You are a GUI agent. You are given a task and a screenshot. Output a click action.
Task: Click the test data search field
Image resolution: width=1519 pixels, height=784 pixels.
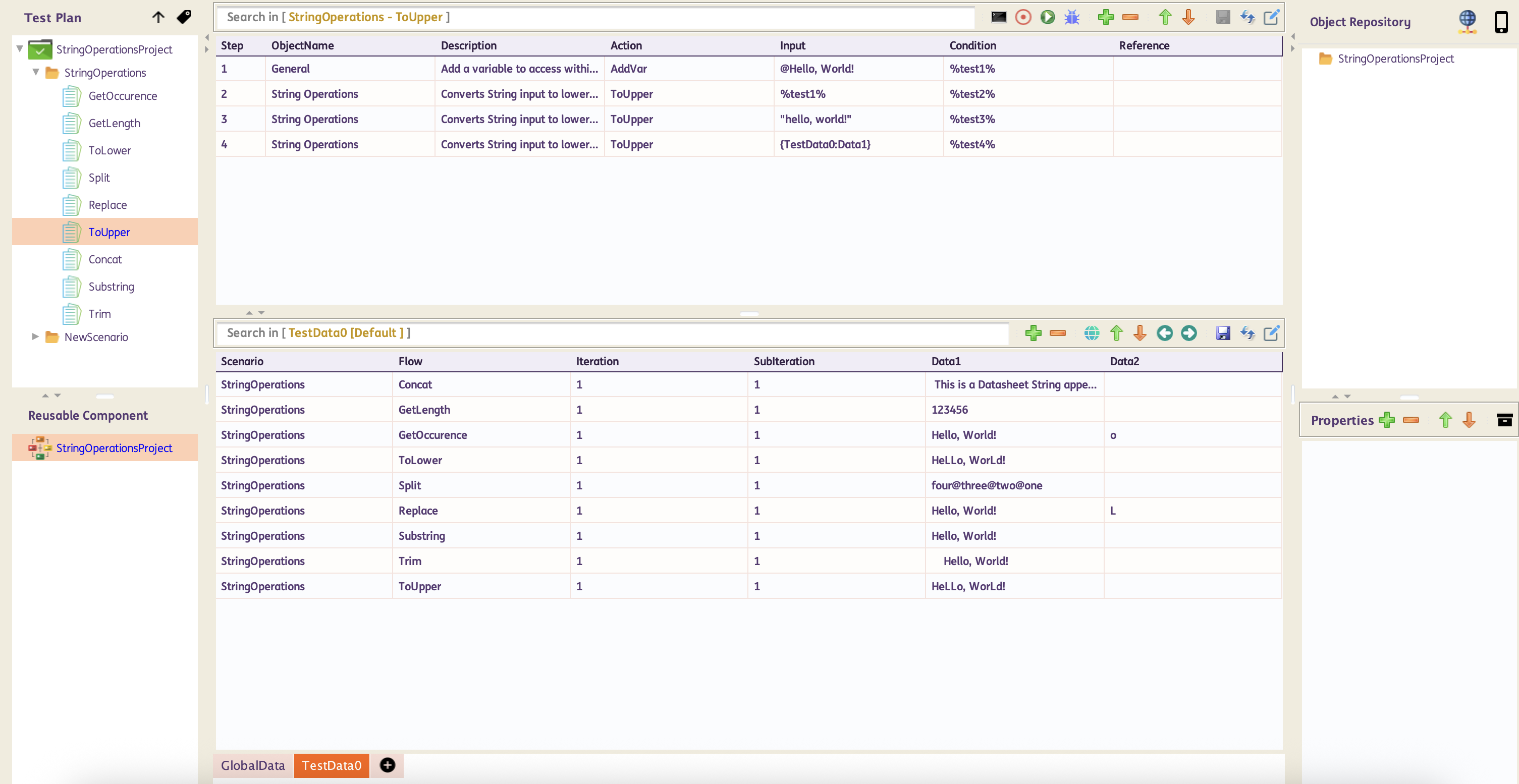click(613, 333)
